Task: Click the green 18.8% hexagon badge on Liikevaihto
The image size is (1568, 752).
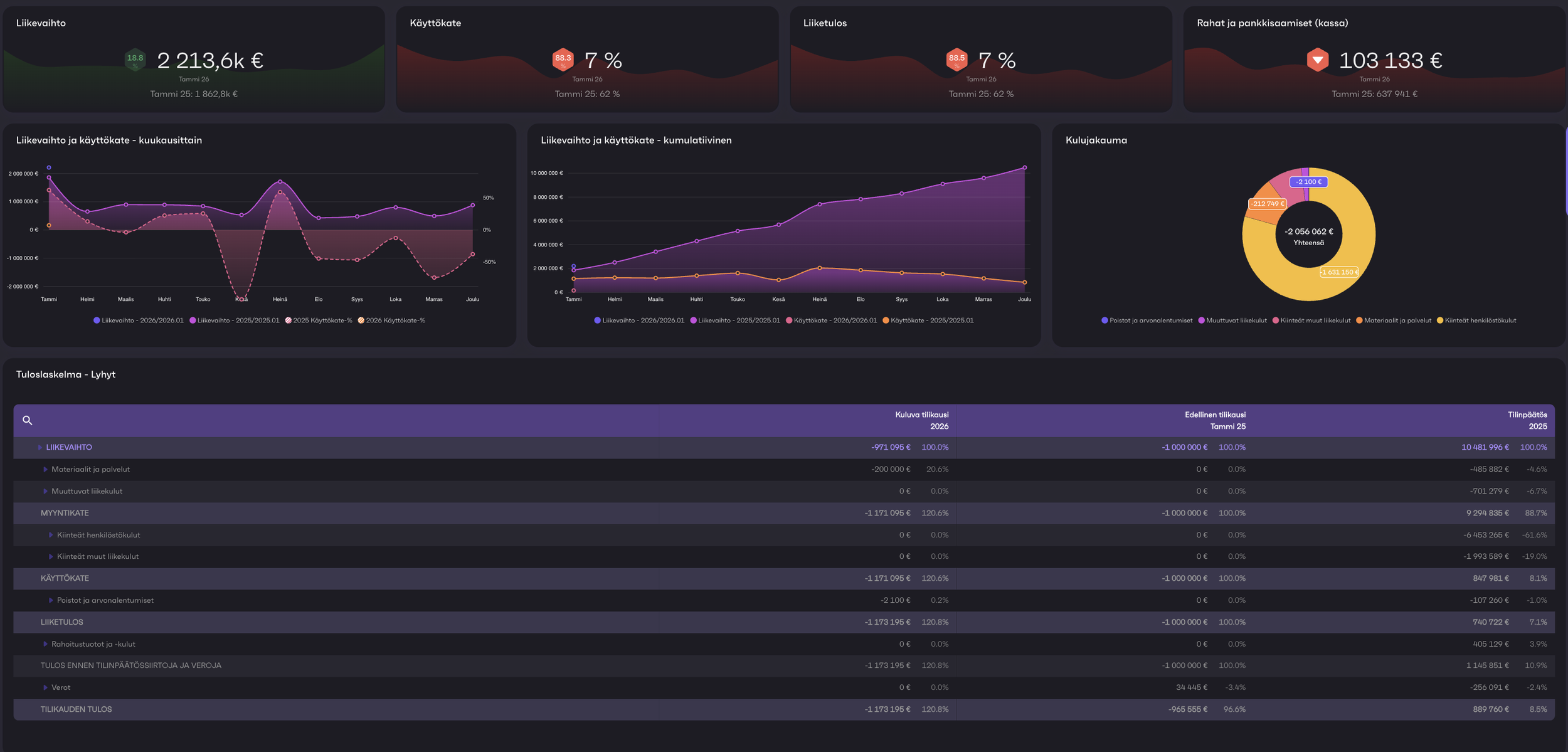Action: [x=135, y=60]
